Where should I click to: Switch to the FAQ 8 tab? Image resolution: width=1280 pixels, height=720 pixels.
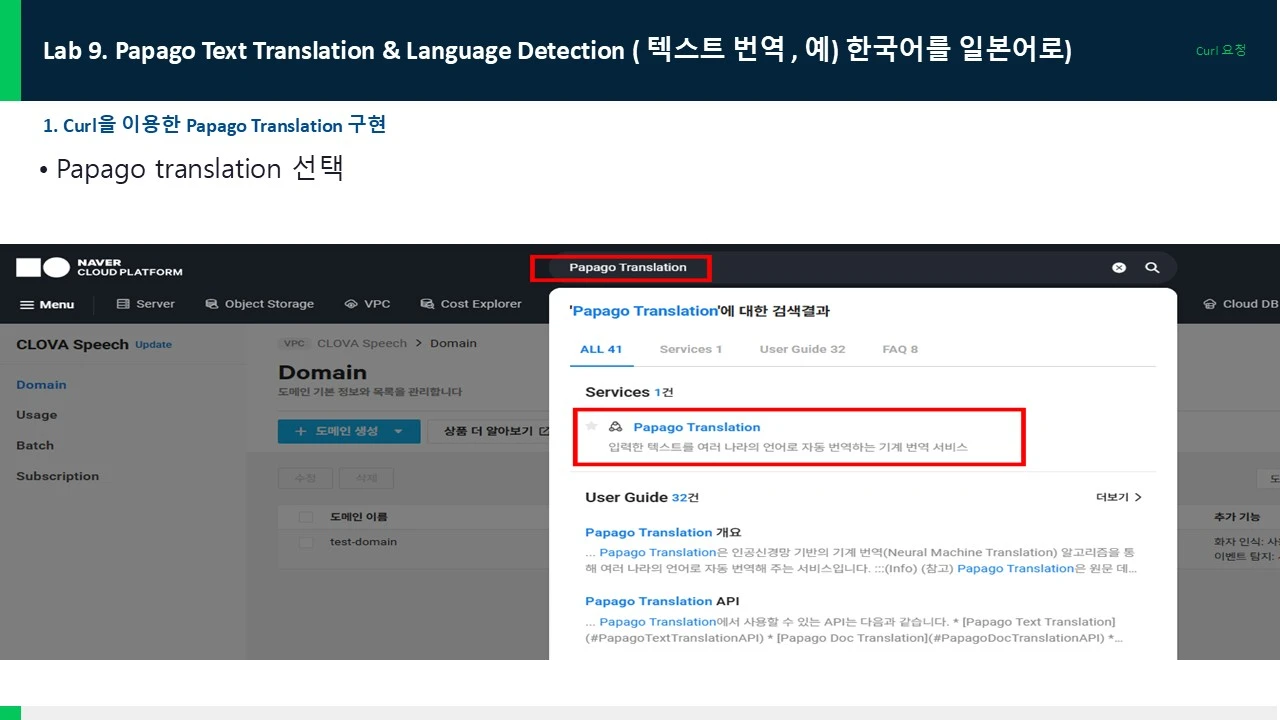(900, 349)
